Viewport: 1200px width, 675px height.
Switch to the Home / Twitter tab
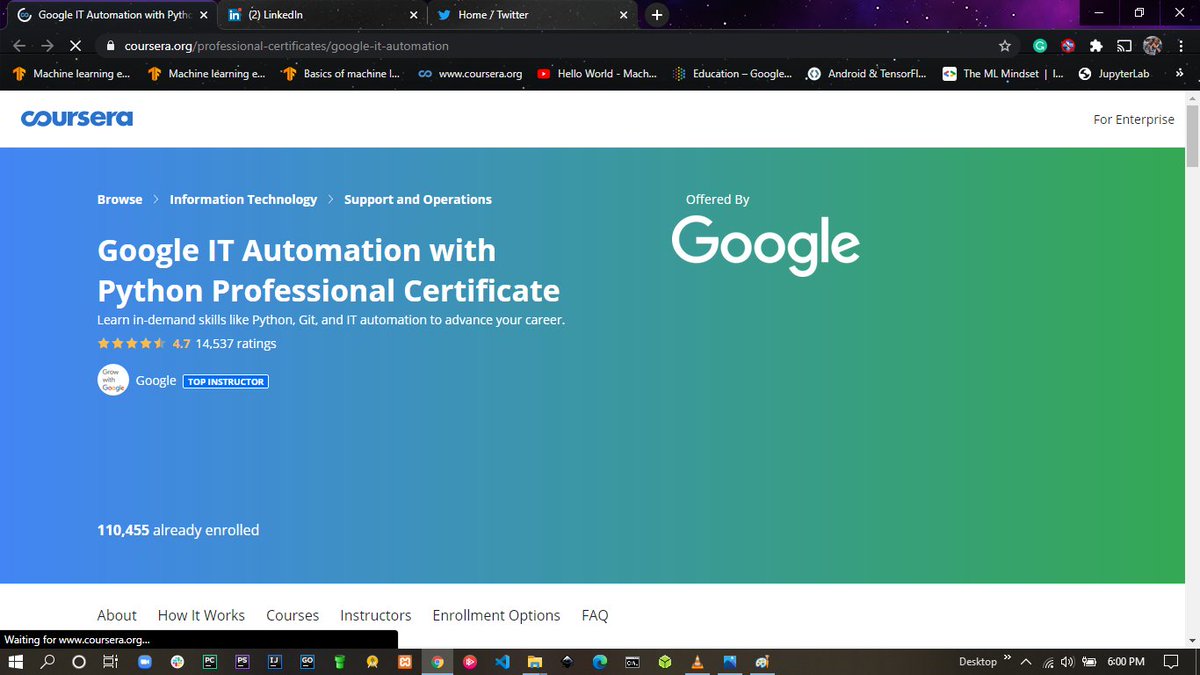(520, 16)
